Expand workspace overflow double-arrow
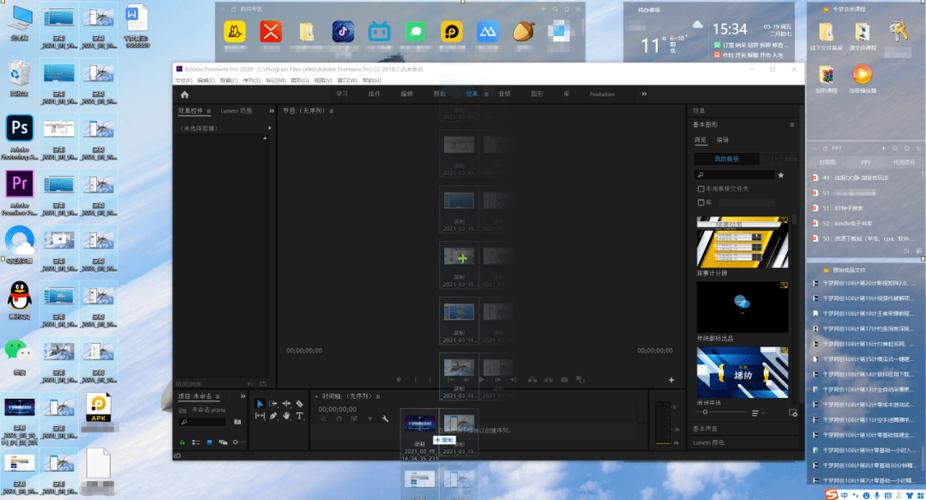This screenshot has width=926, height=500. coord(644,94)
